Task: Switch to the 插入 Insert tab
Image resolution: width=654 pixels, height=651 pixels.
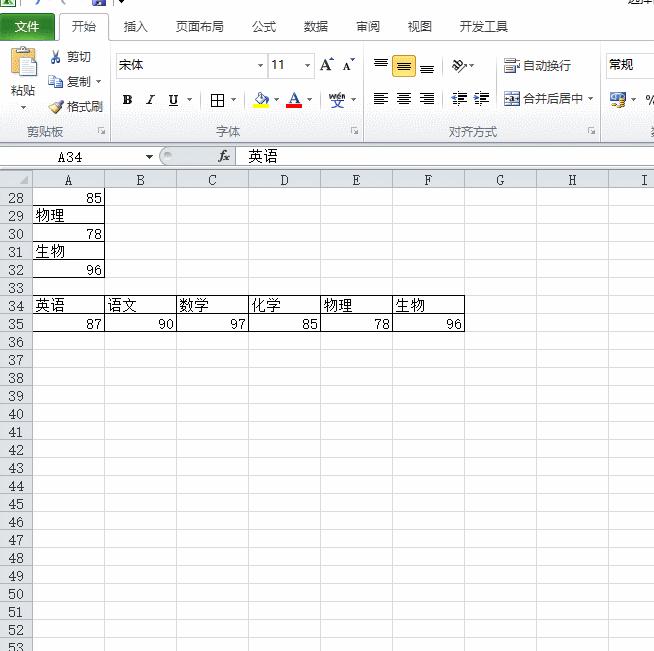Action: click(135, 27)
